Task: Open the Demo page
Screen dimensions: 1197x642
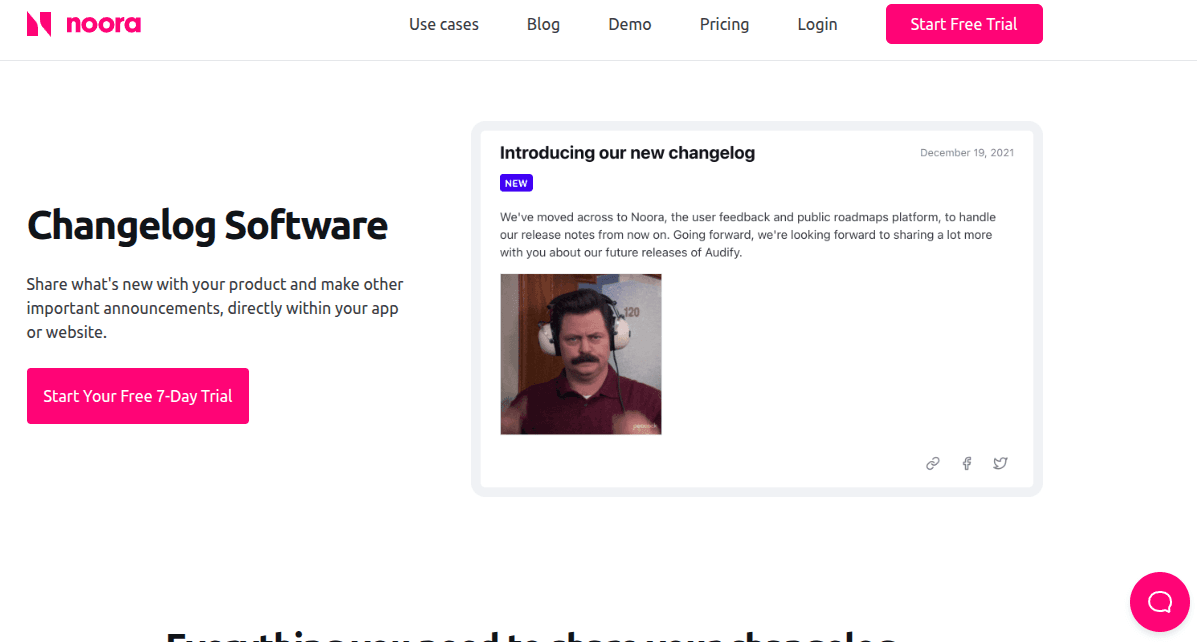Action: [x=629, y=24]
